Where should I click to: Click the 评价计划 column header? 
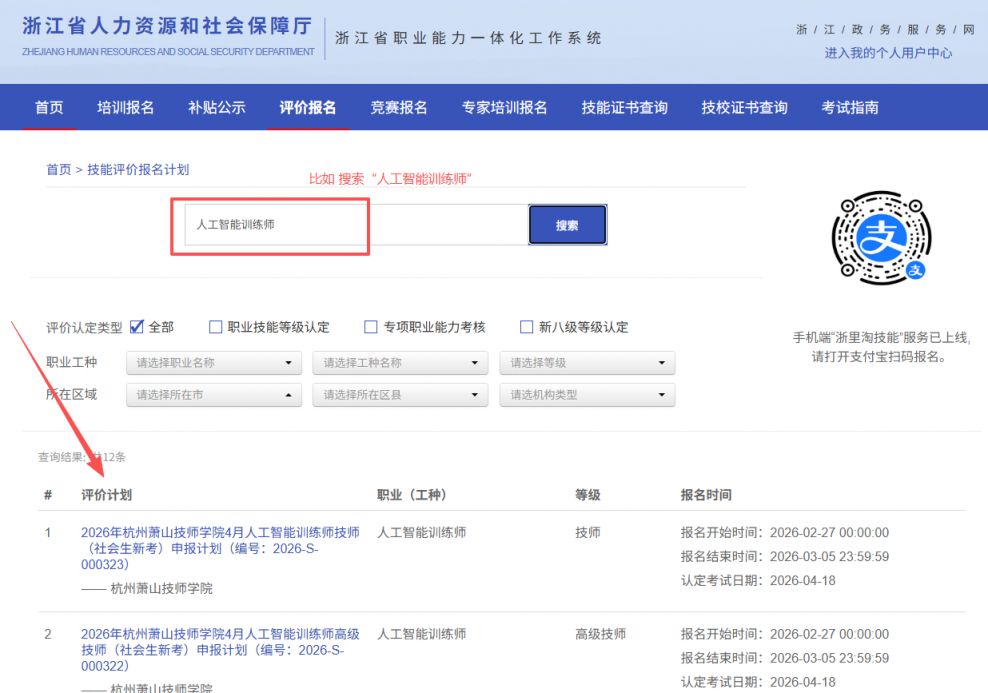click(x=106, y=495)
